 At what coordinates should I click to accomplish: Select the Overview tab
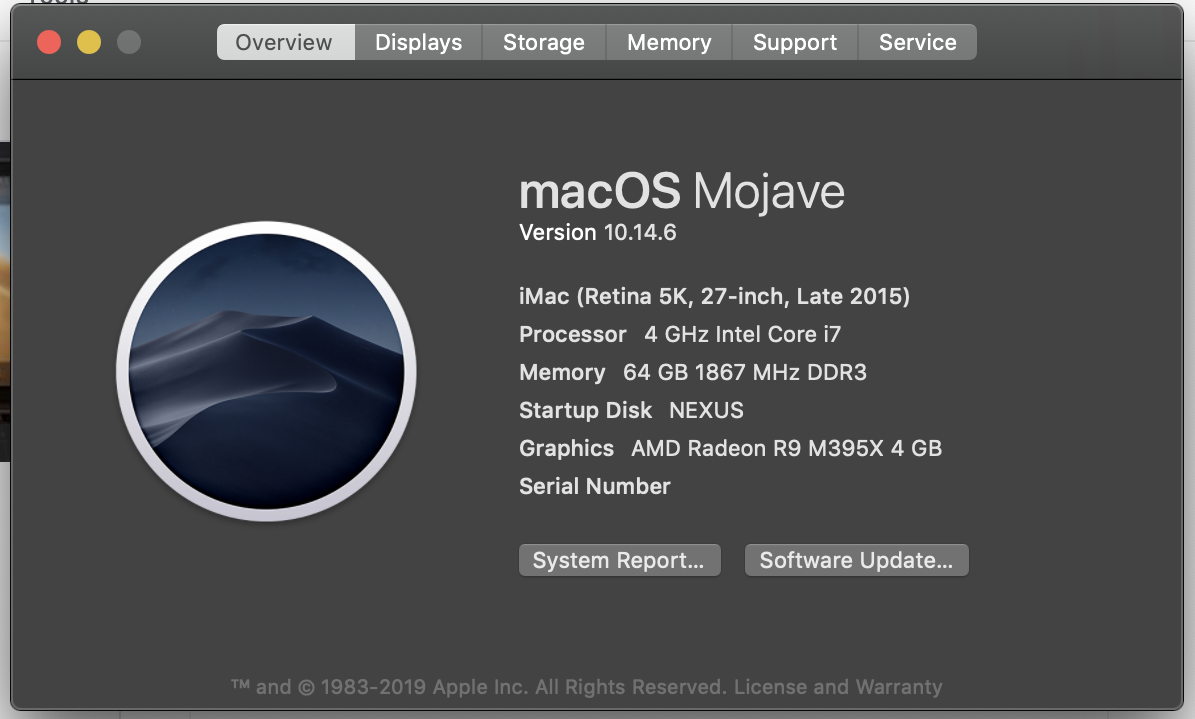(284, 42)
